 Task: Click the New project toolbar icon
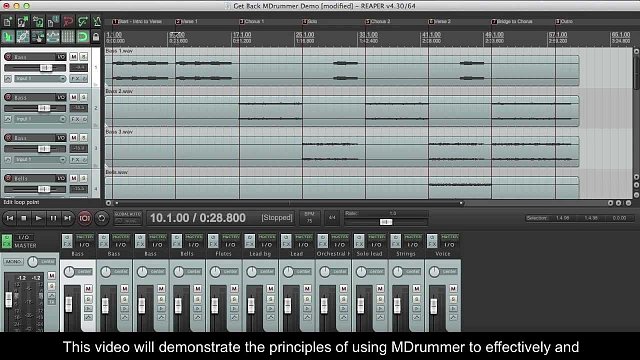tap(8, 21)
